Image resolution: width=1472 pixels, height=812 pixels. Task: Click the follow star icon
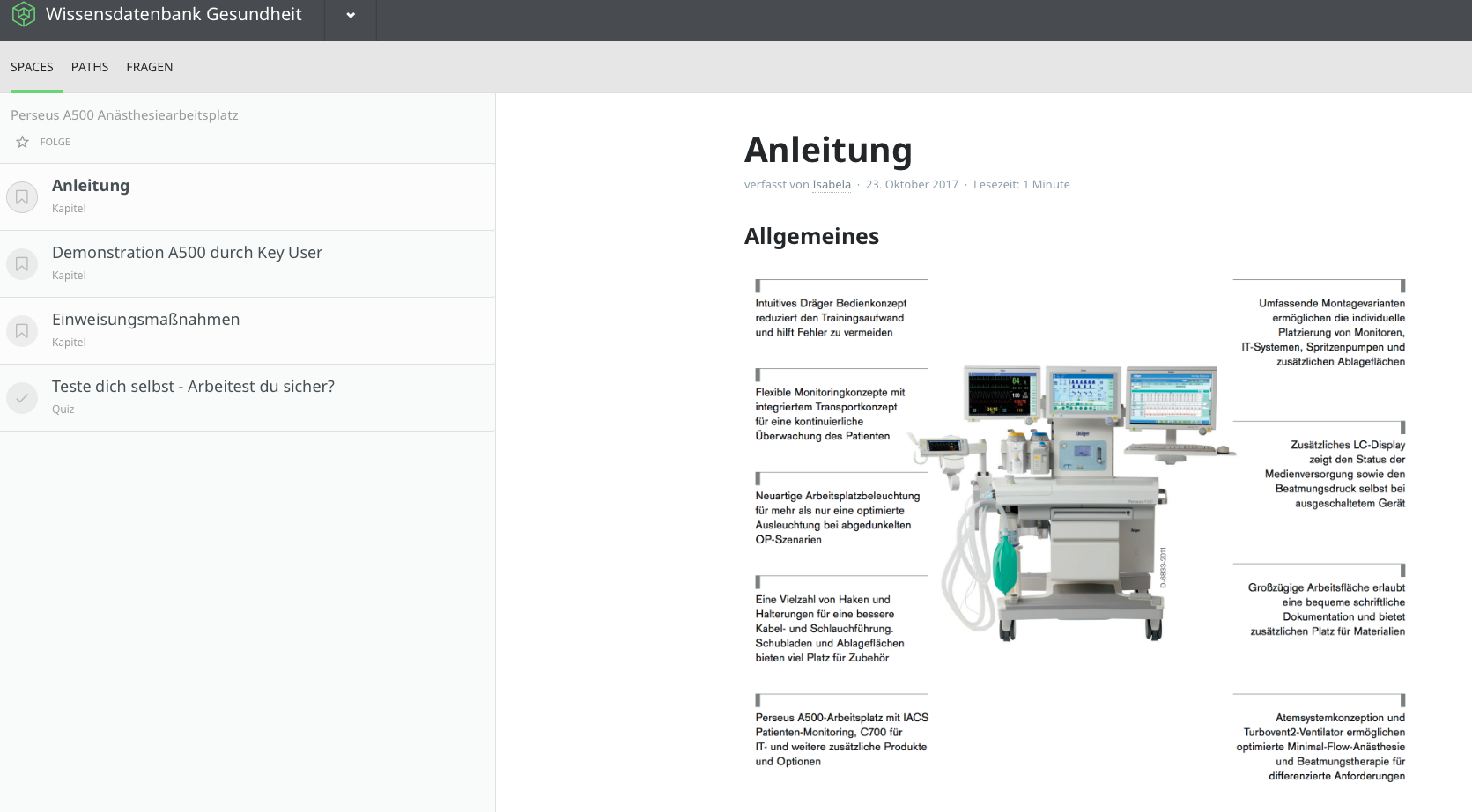[x=23, y=142]
